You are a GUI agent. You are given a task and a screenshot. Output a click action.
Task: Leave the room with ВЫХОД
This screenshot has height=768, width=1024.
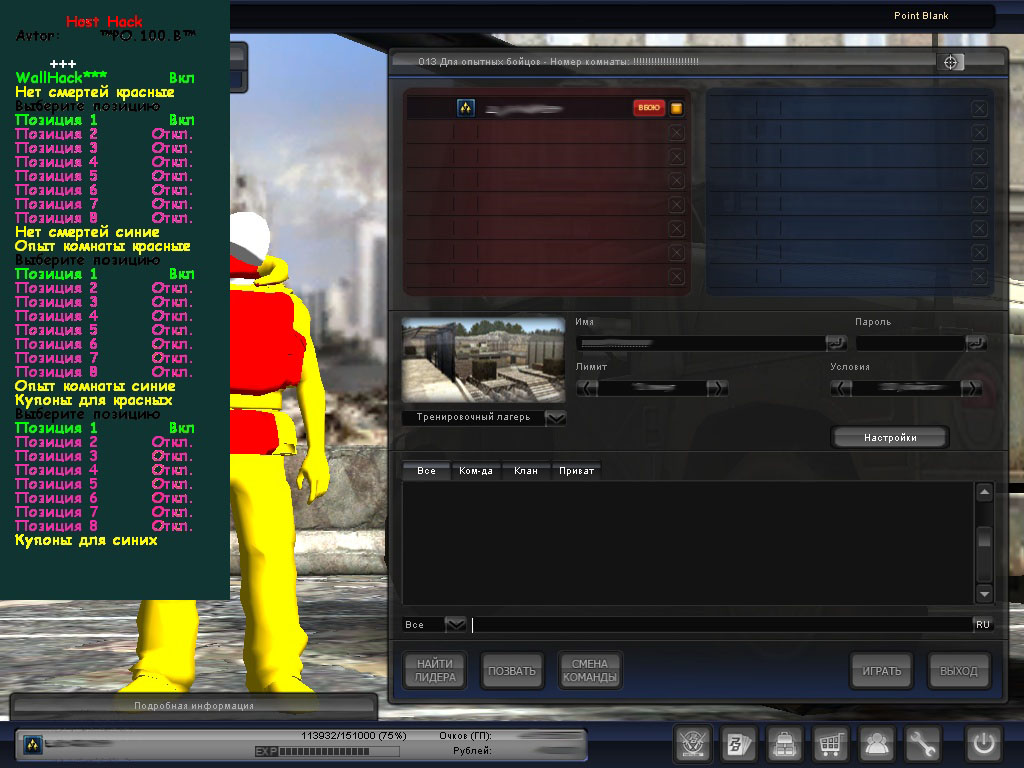959,671
